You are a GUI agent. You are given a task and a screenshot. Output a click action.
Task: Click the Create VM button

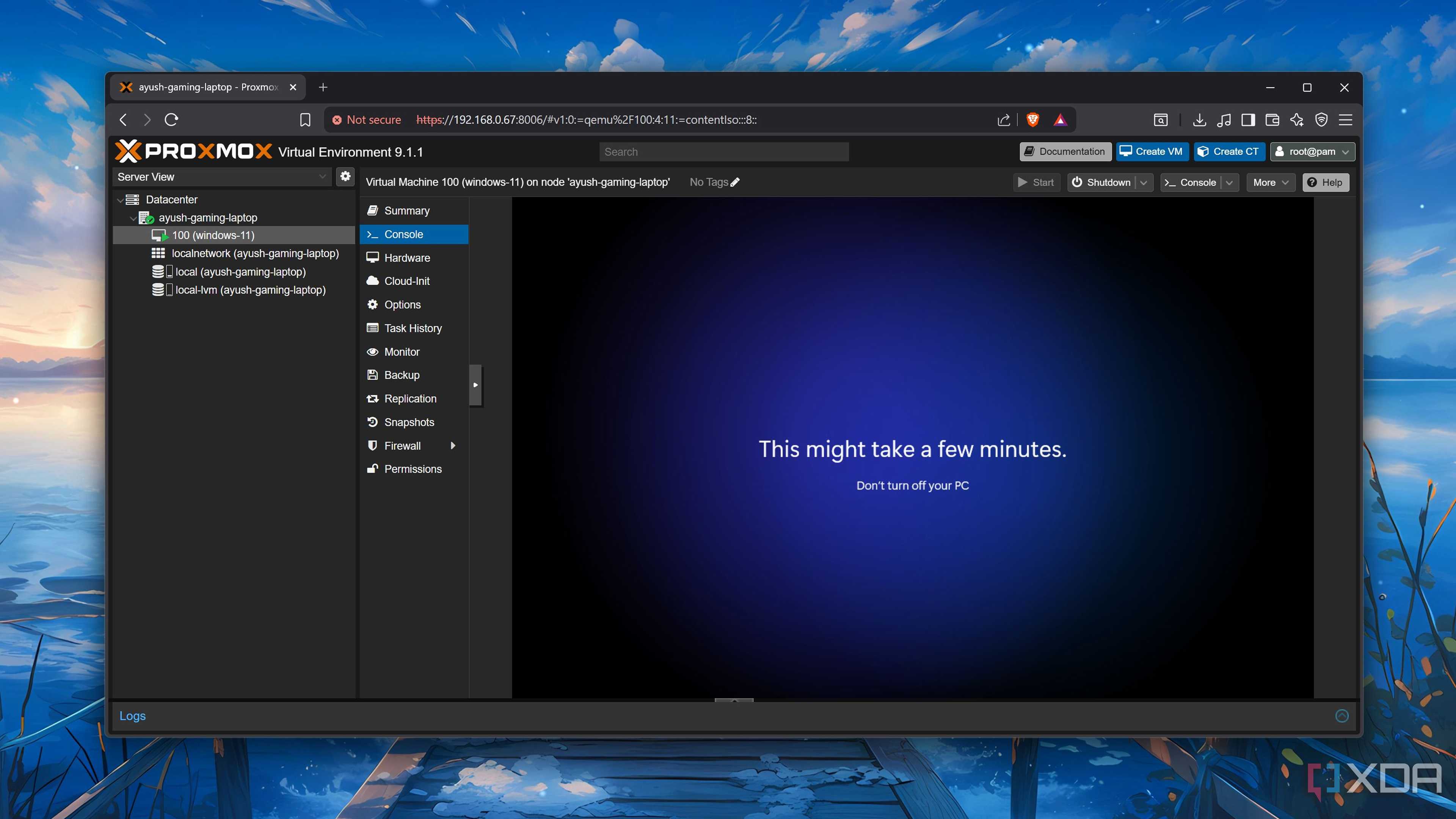click(1152, 152)
